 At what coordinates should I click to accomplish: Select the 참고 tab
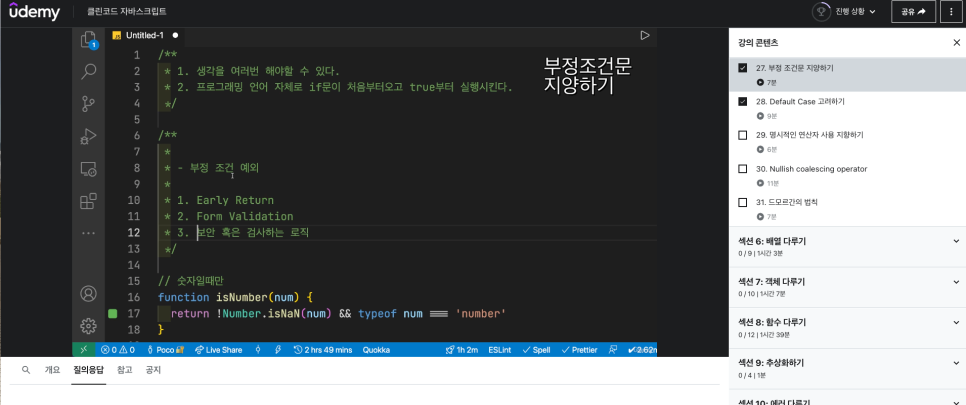pos(124,370)
